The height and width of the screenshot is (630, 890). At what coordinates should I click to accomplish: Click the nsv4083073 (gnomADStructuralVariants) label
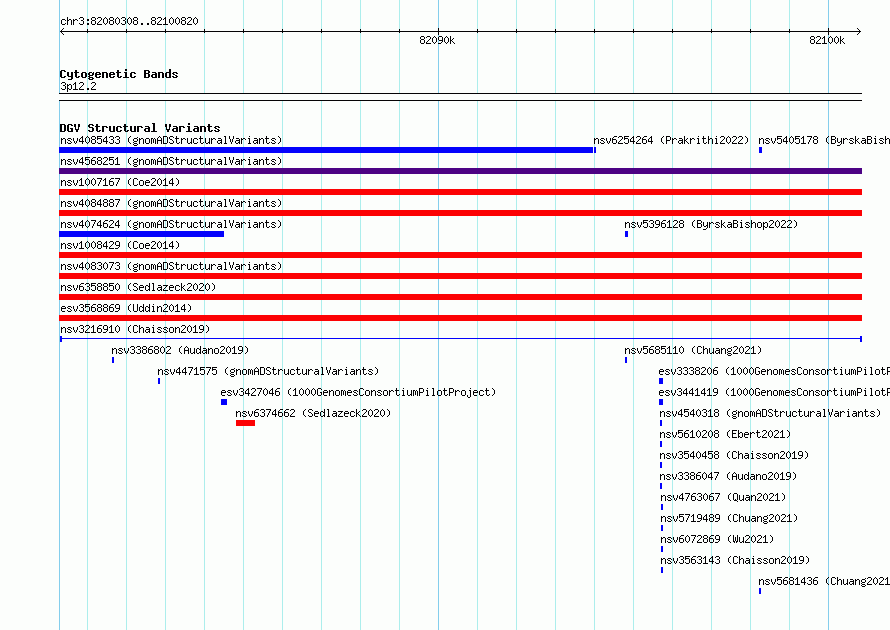tap(171, 266)
